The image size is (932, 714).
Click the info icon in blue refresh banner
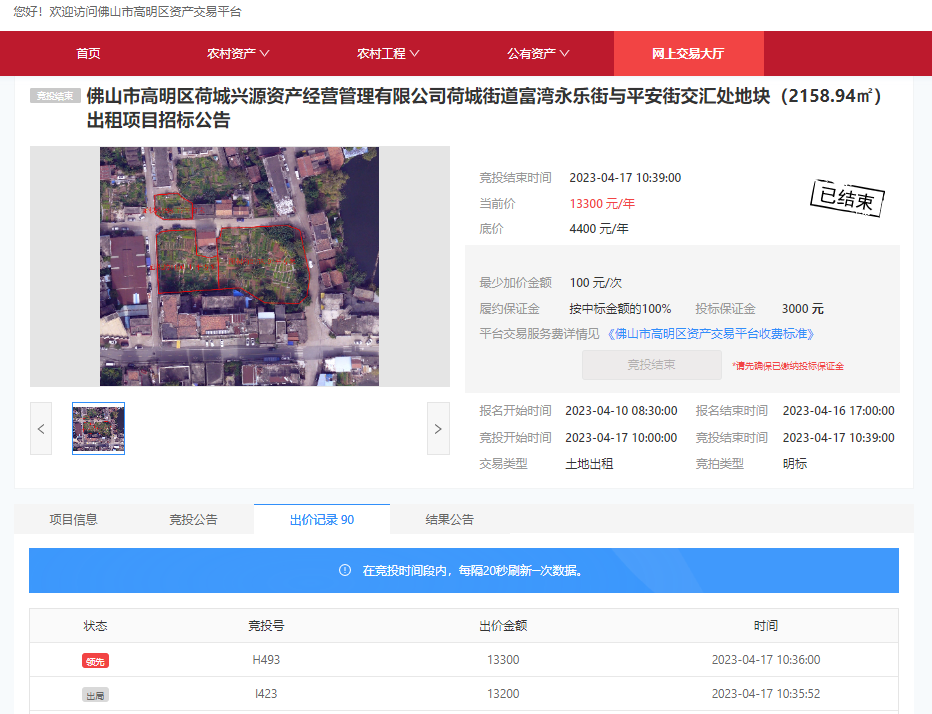345,571
